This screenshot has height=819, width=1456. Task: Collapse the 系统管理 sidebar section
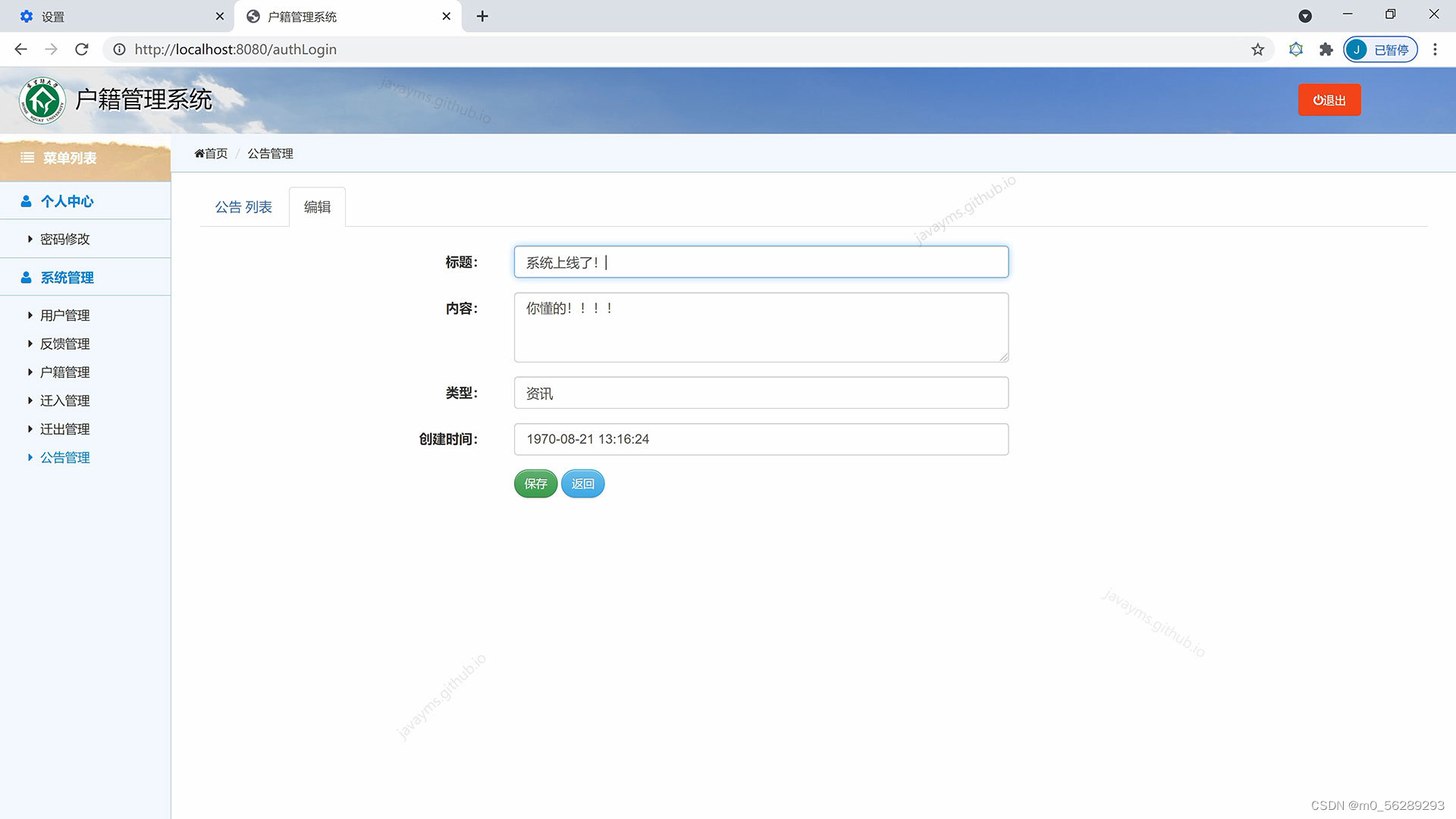(67, 278)
